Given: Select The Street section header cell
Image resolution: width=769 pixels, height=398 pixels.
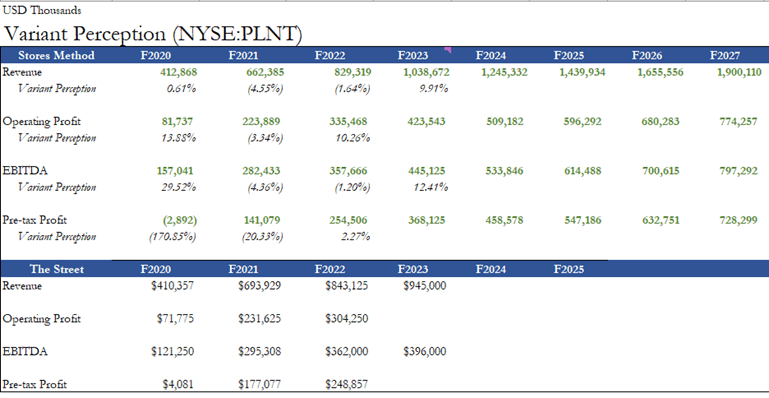Looking at the screenshot, I should tap(56, 269).
